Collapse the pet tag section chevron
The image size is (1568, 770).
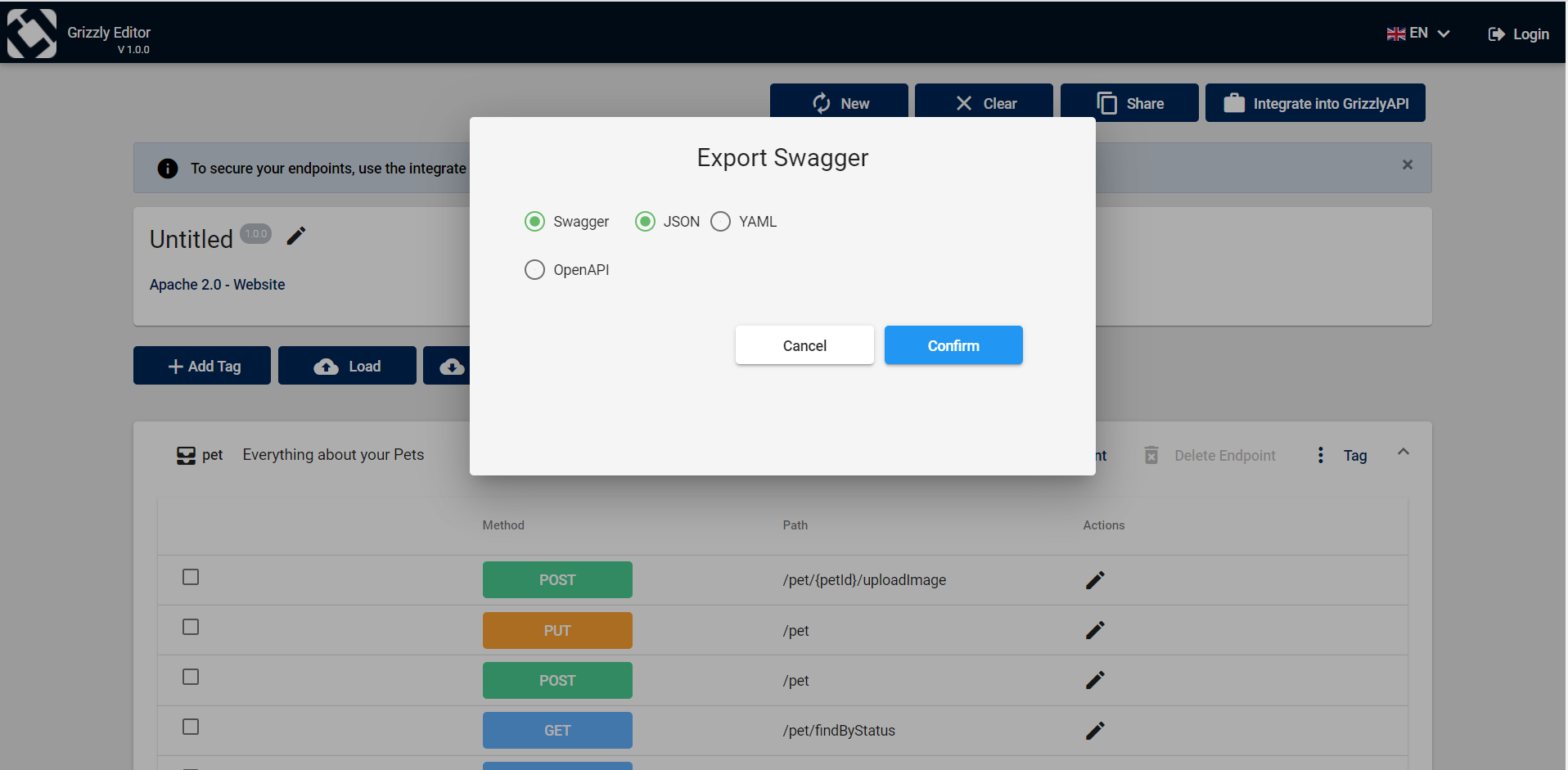(x=1404, y=452)
